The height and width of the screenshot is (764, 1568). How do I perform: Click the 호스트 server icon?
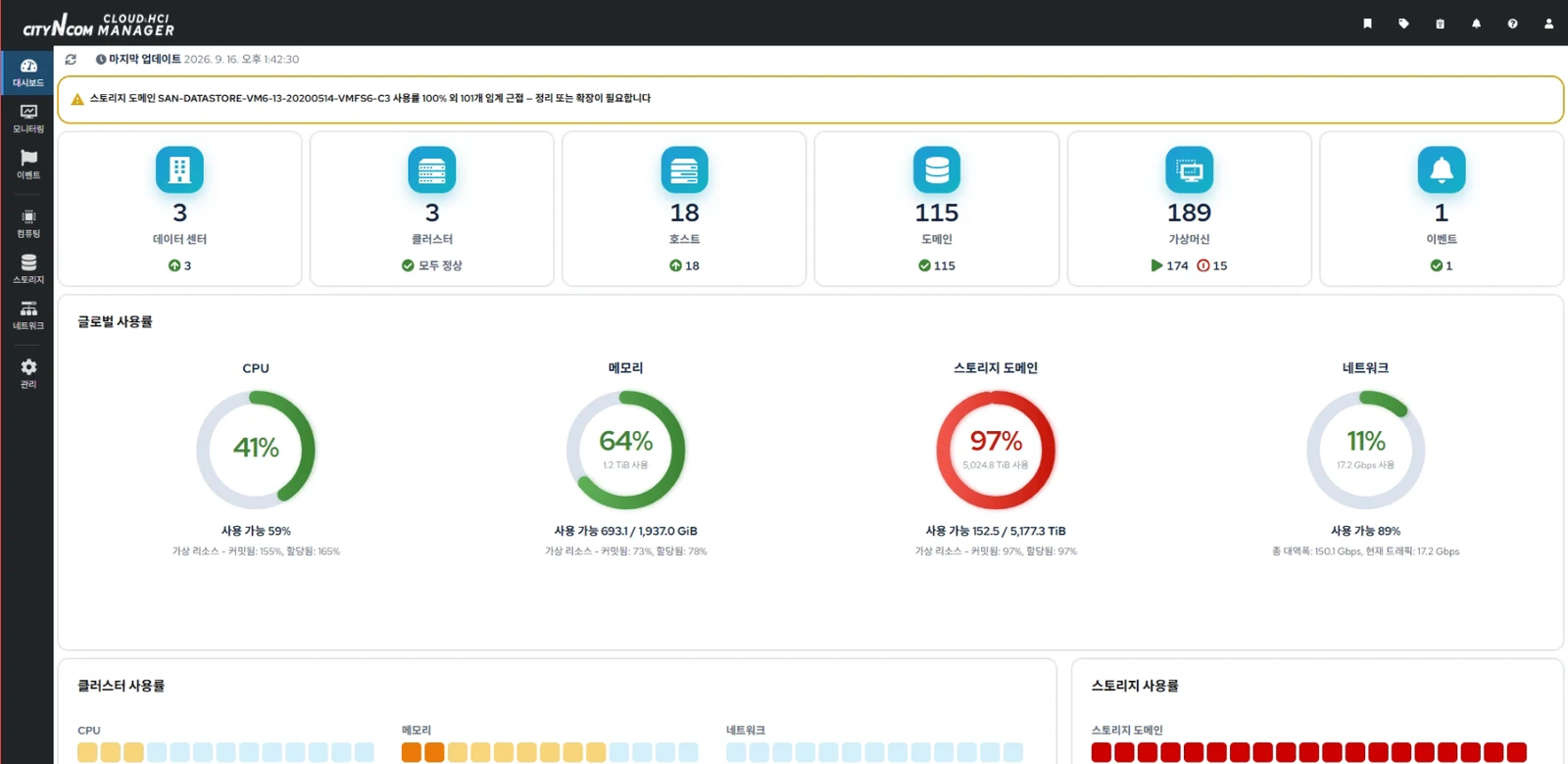click(x=684, y=170)
